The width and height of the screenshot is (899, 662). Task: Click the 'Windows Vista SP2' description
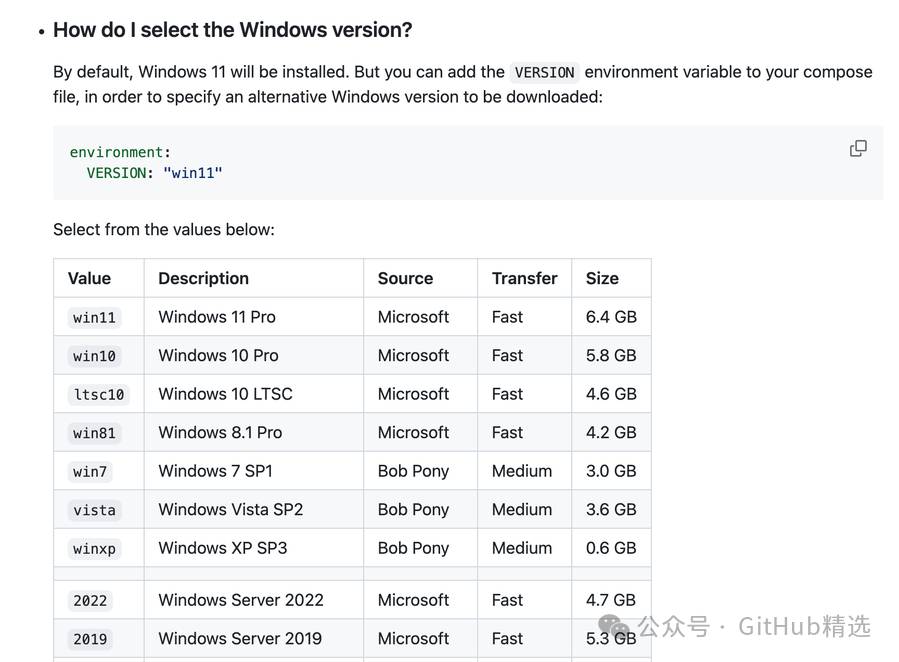(230, 510)
